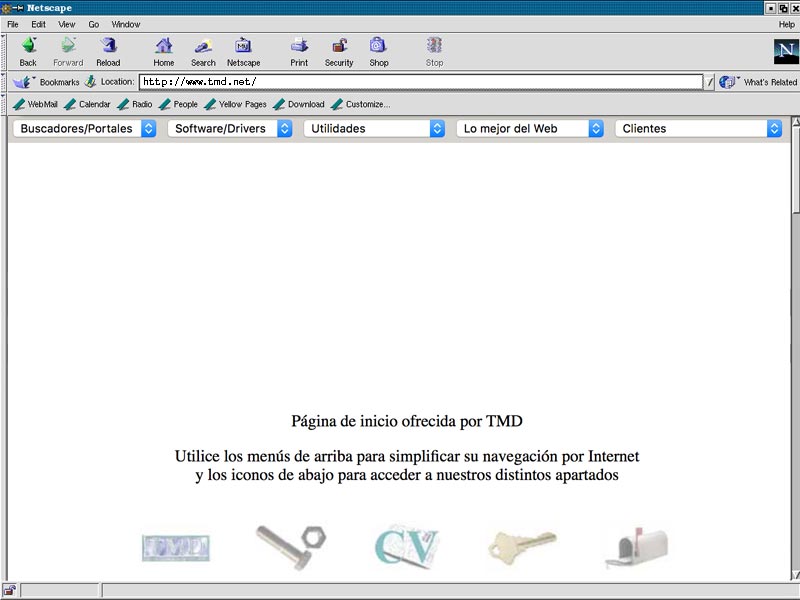Open the Security padlock icon
This screenshot has height=600, width=800.
tap(339, 46)
